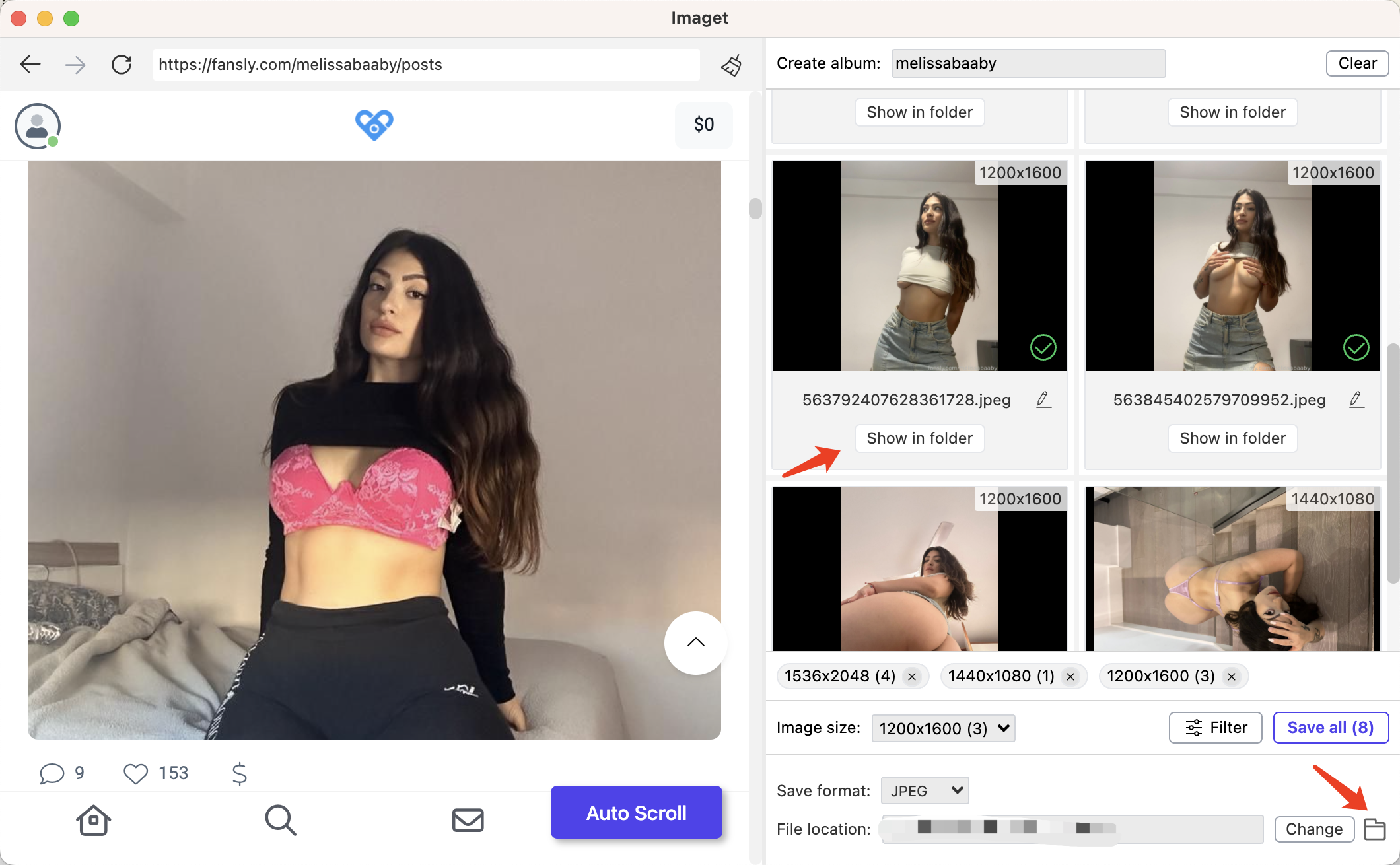
Task: Toggle green checkmark on second downloaded image
Action: [x=1356, y=346]
